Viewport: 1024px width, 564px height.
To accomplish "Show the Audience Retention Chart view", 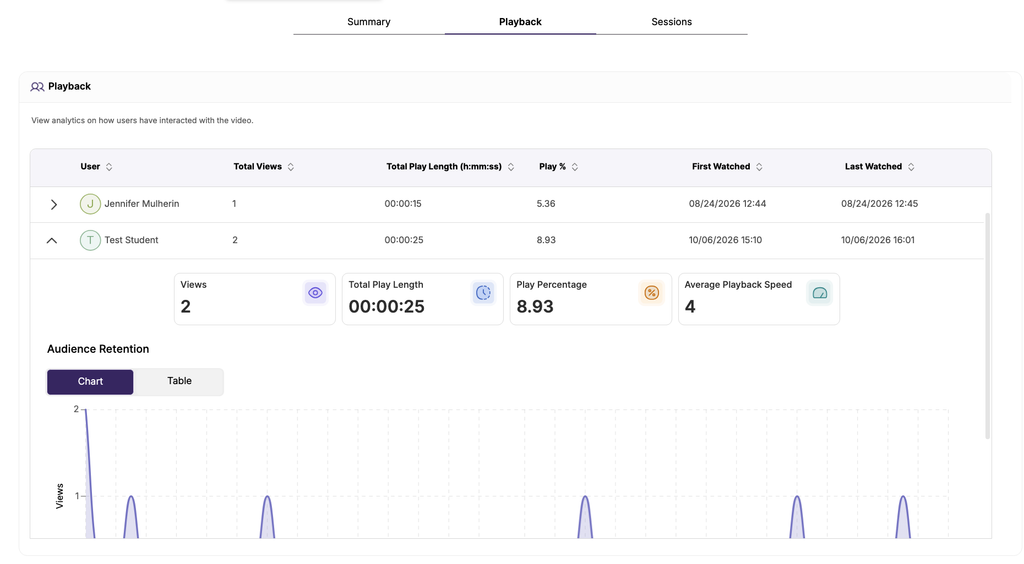I will [x=90, y=381].
